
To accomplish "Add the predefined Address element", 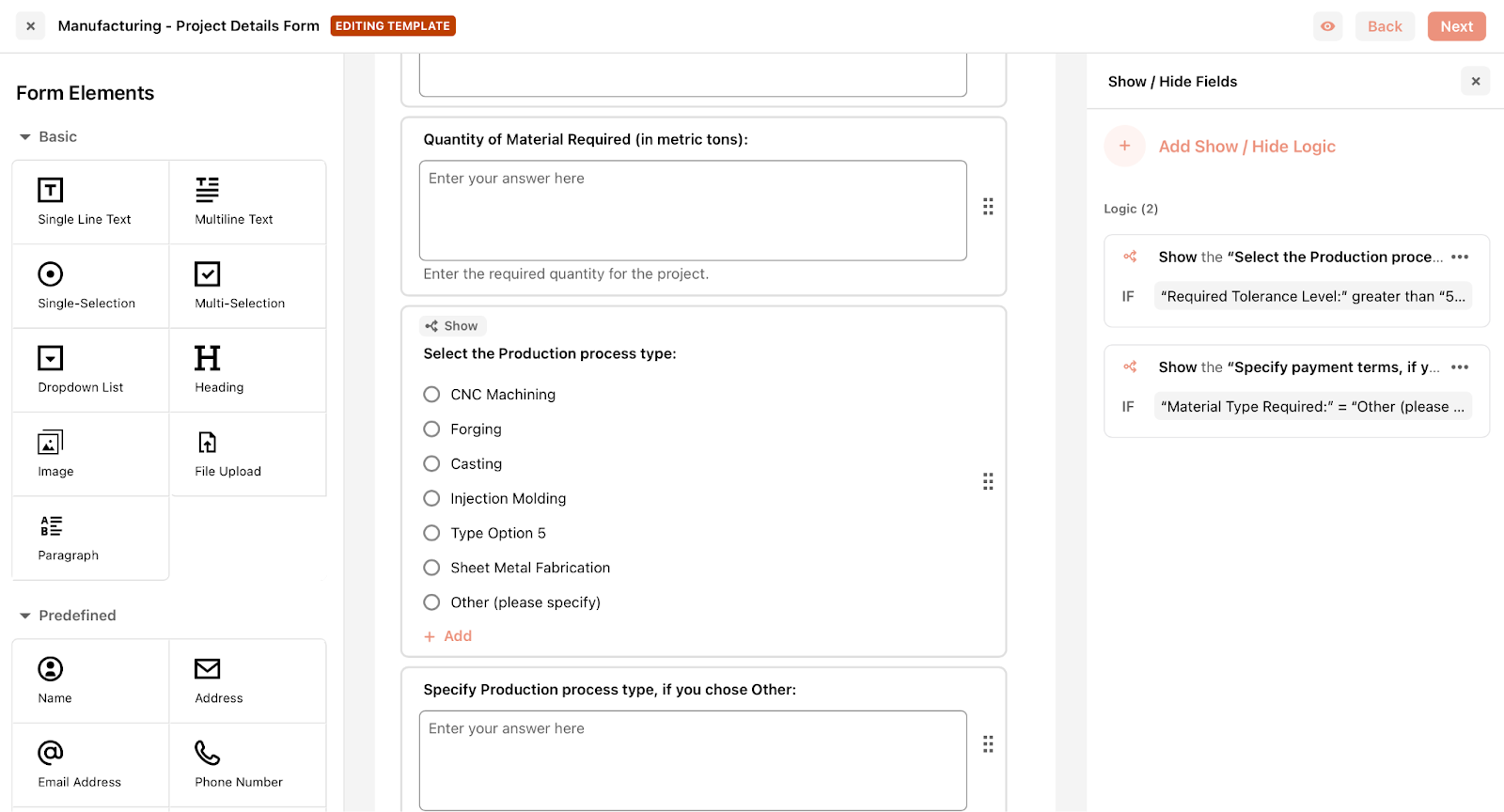I will [247, 680].
